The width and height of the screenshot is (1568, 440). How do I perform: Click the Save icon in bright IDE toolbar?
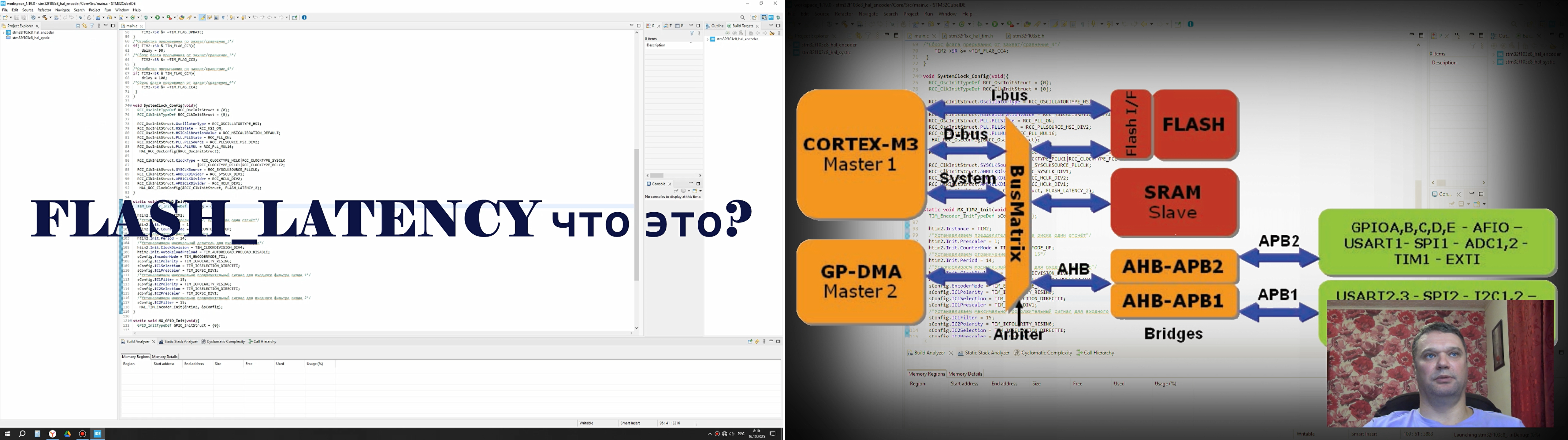coord(17,18)
